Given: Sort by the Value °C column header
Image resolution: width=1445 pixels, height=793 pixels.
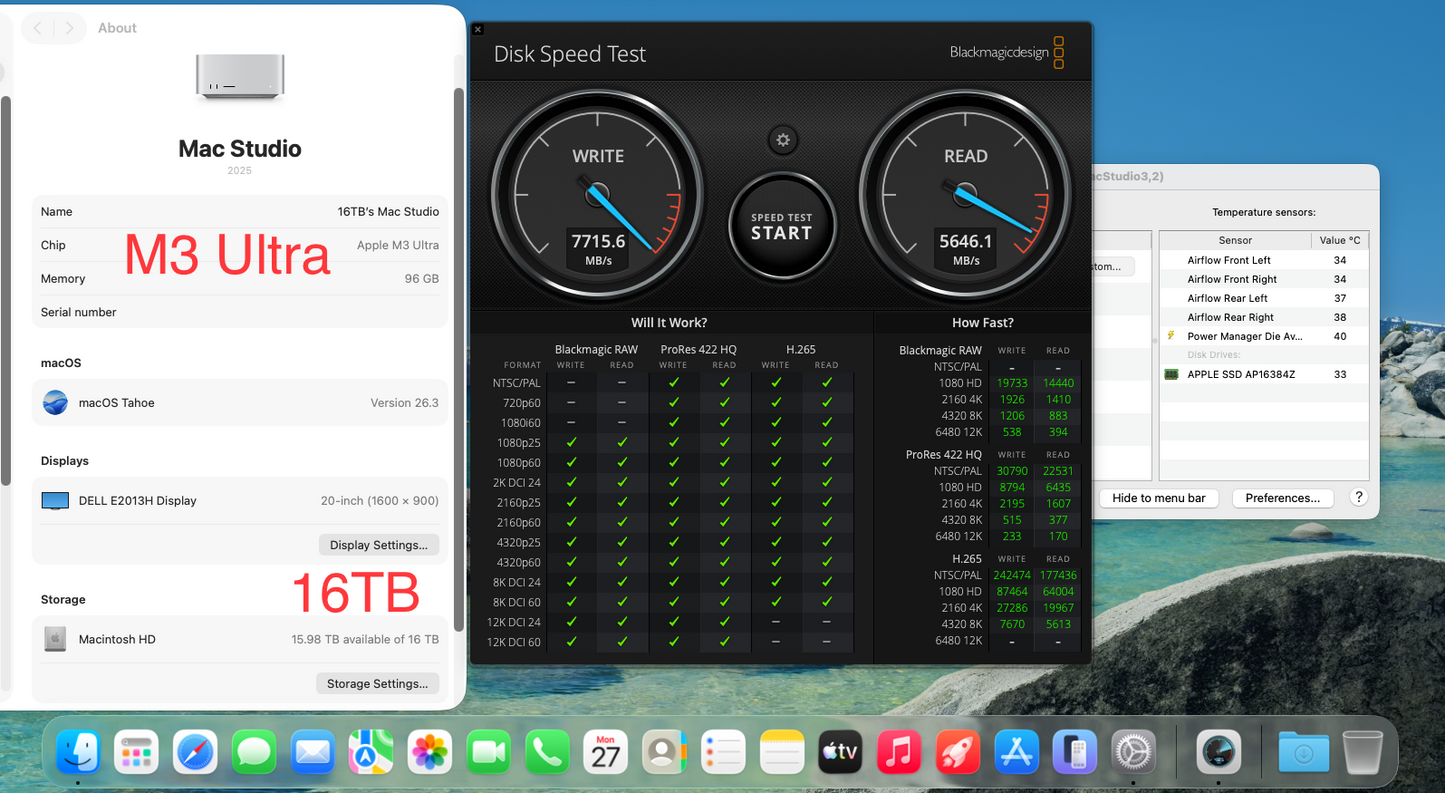Looking at the screenshot, I should (1340, 240).
